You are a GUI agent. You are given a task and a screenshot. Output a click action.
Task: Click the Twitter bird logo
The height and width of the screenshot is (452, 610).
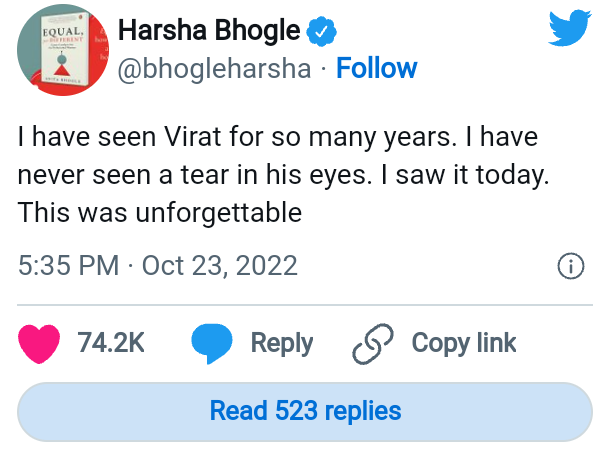[571, 31]
